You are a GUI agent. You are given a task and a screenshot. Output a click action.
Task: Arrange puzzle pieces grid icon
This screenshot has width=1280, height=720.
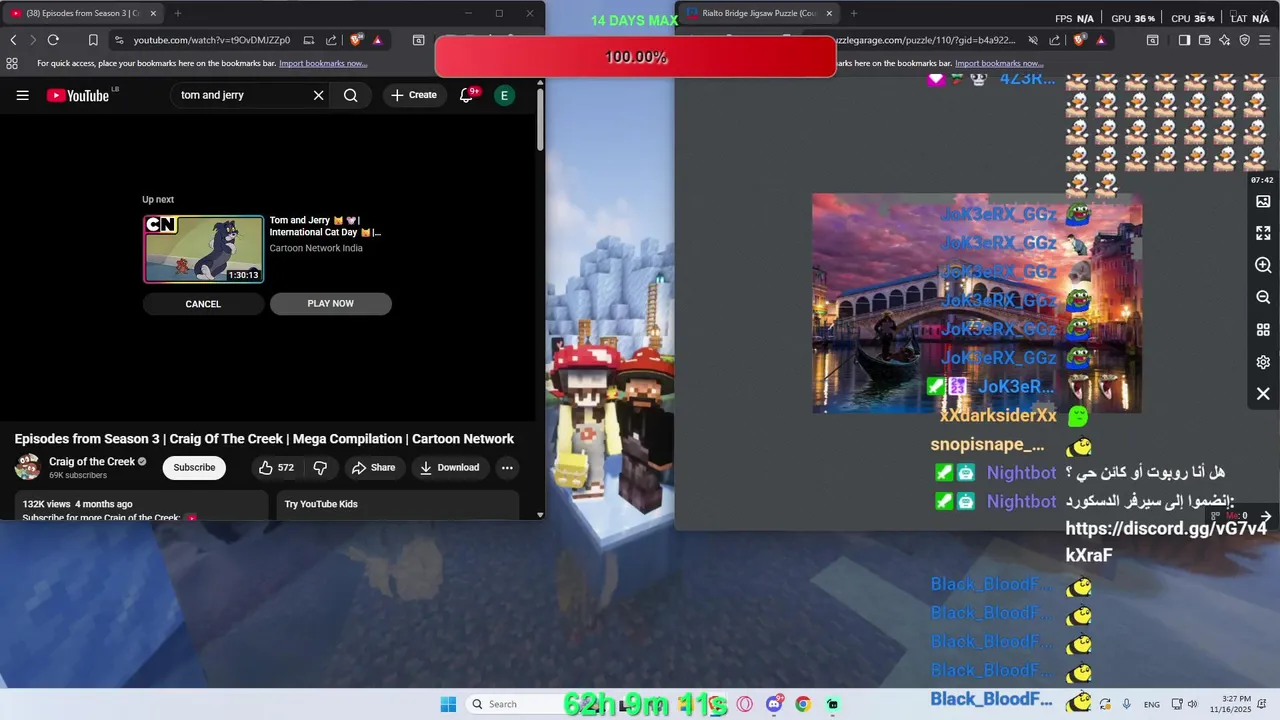(x=1263, y=330)
